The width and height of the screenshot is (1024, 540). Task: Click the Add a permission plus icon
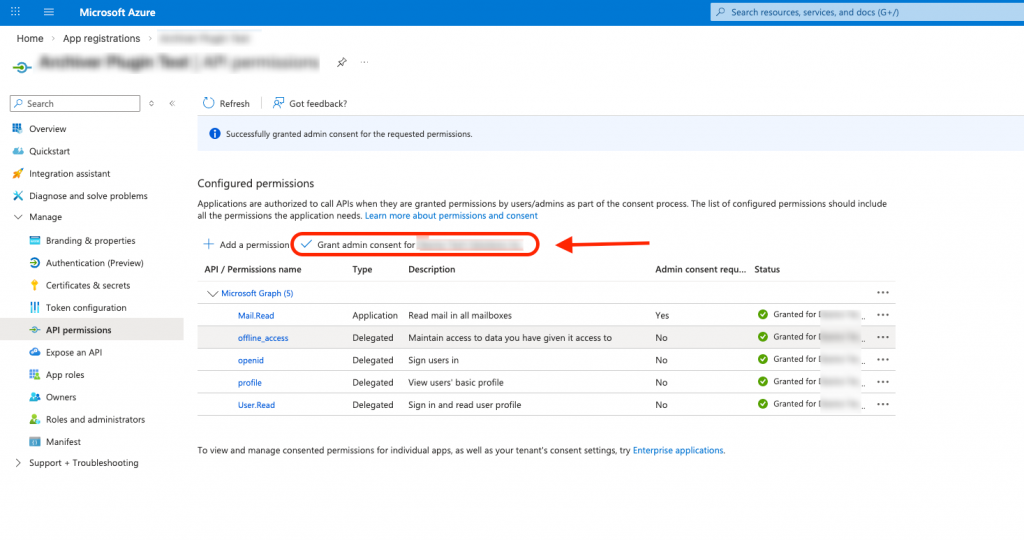click(208, 244)
